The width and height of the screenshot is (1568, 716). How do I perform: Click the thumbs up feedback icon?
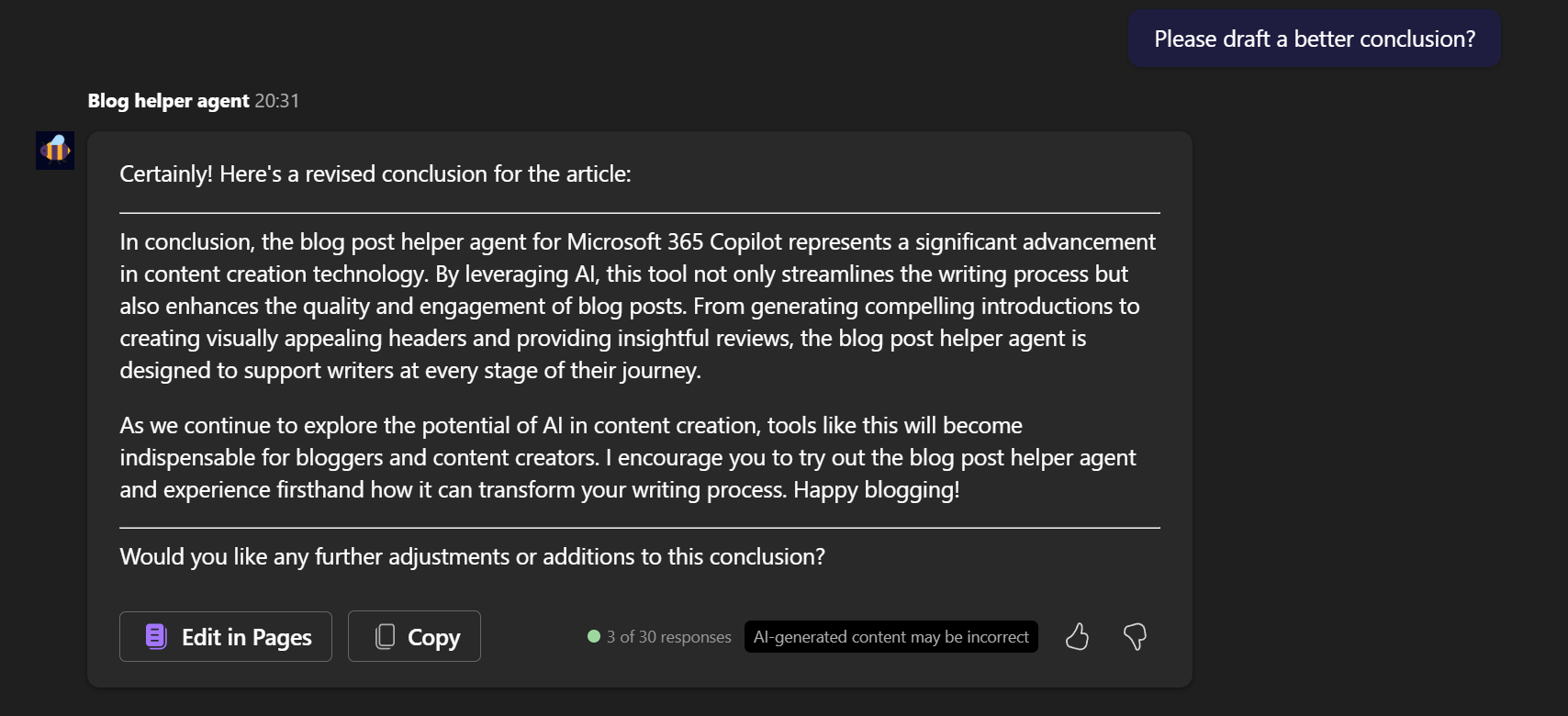click(x=1077, y=636)
